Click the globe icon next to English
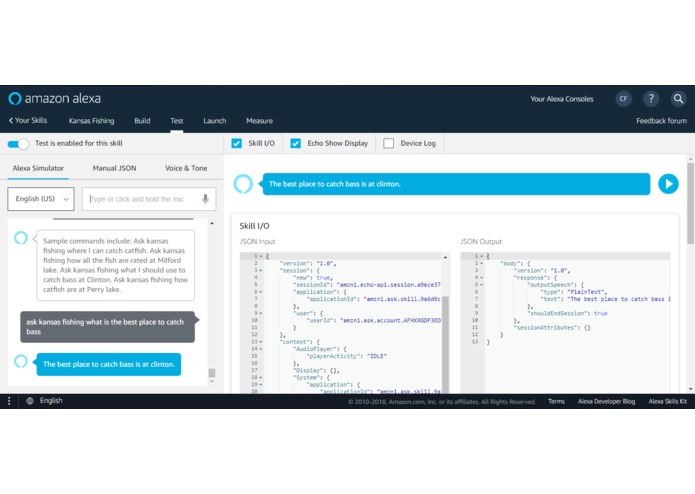The image size is (695, 494). (30, 401)
